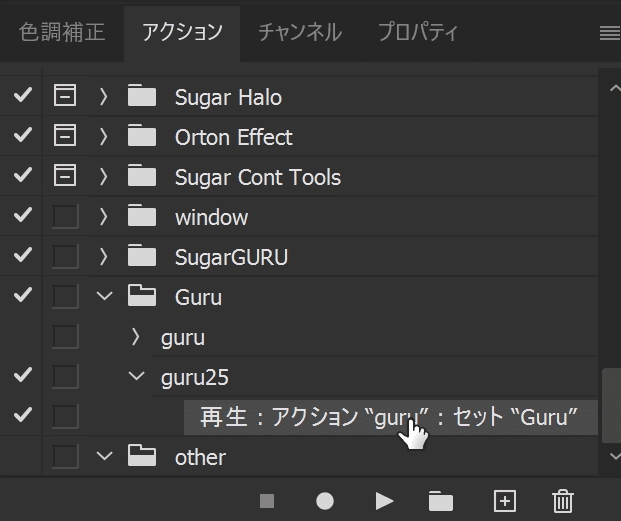
Task: Stop playing or recording the action
Action: (267, 501)
